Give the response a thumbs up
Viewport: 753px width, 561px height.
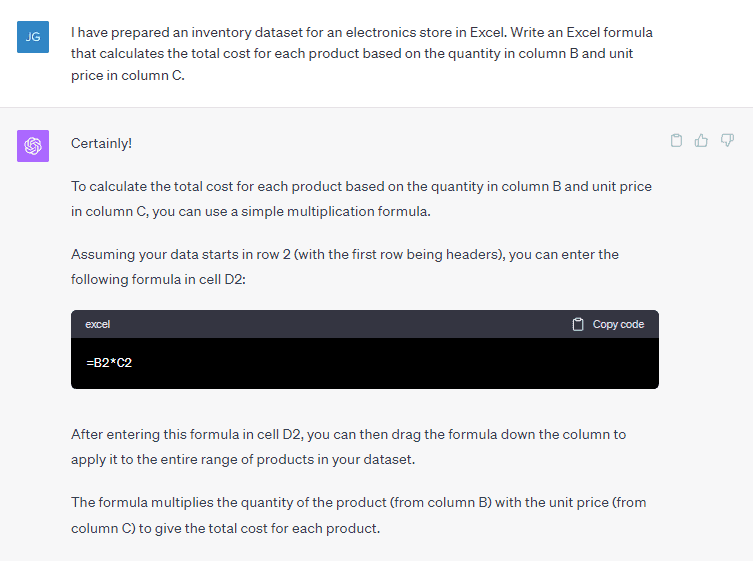701,140
